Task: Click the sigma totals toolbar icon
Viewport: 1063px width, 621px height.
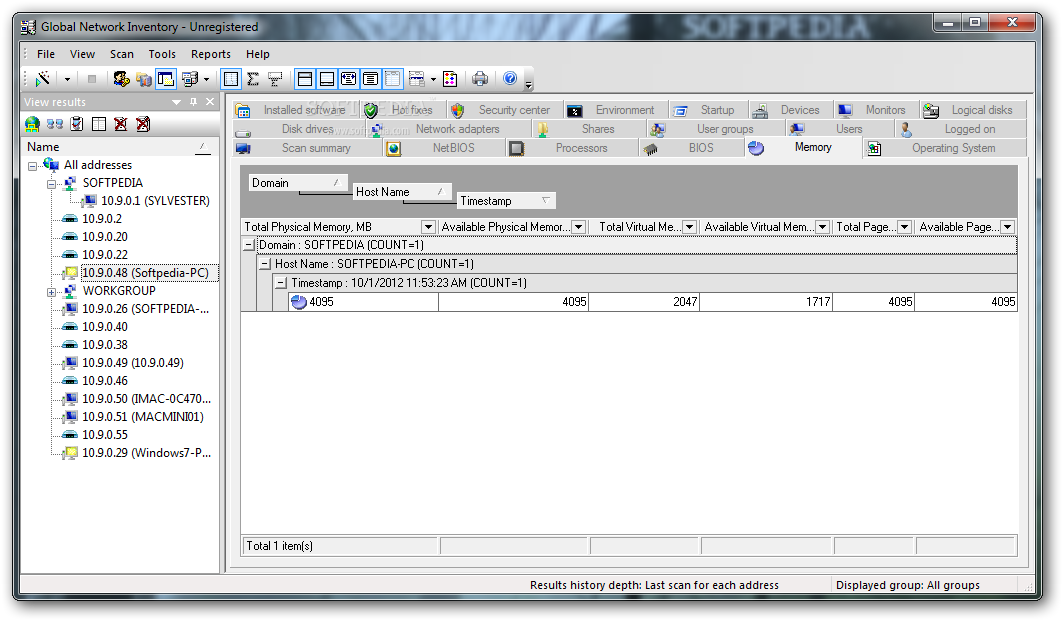Action: tap(254, 79)
